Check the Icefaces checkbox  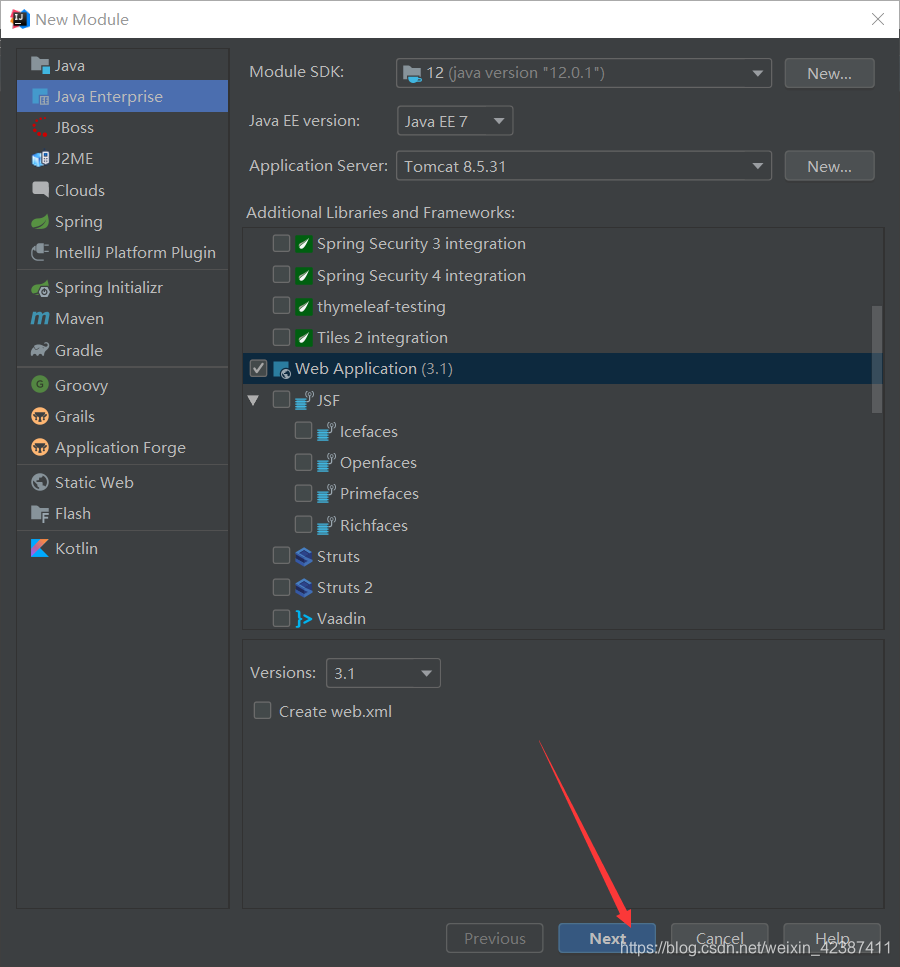[303, 430]
